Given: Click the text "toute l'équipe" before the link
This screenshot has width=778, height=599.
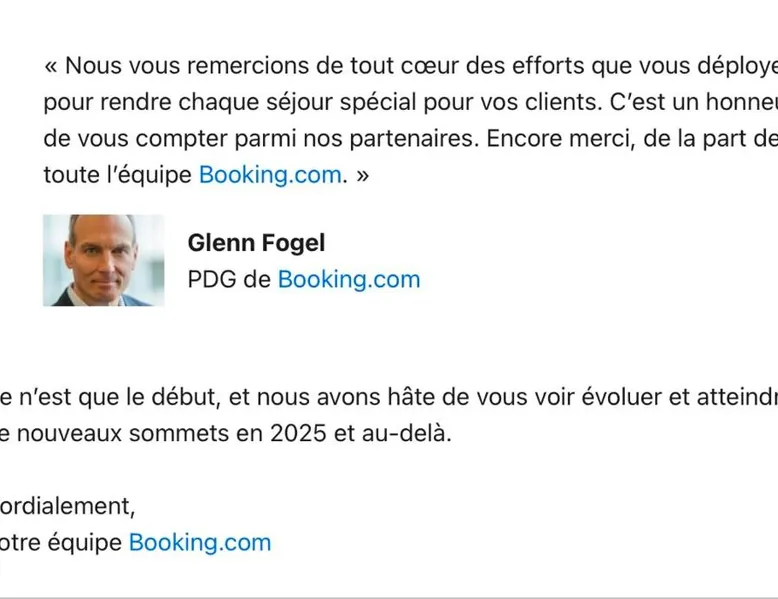Looking at the screenshot, I should coord(118,175).
